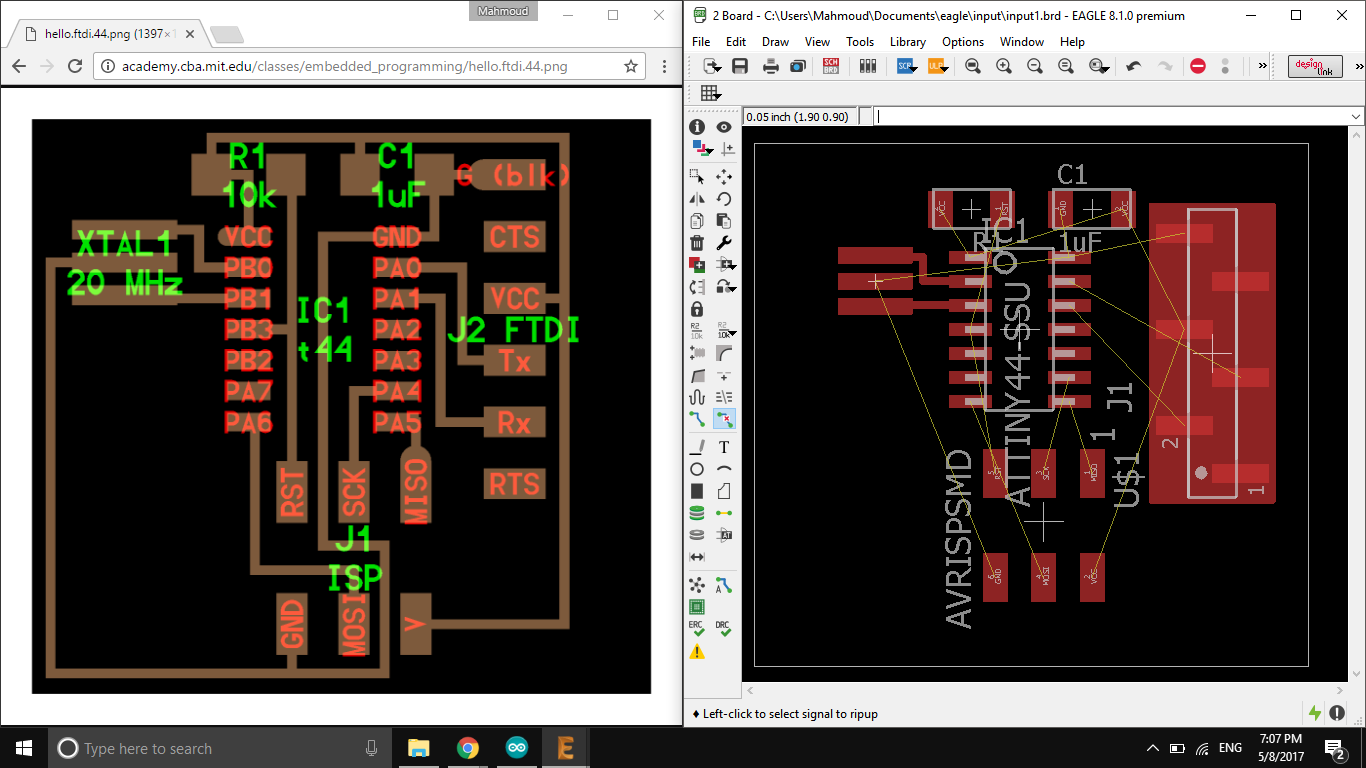Screen dimensions: 1366x768
Task: Open the SCR script dropdown
Action: coord(906,66)
